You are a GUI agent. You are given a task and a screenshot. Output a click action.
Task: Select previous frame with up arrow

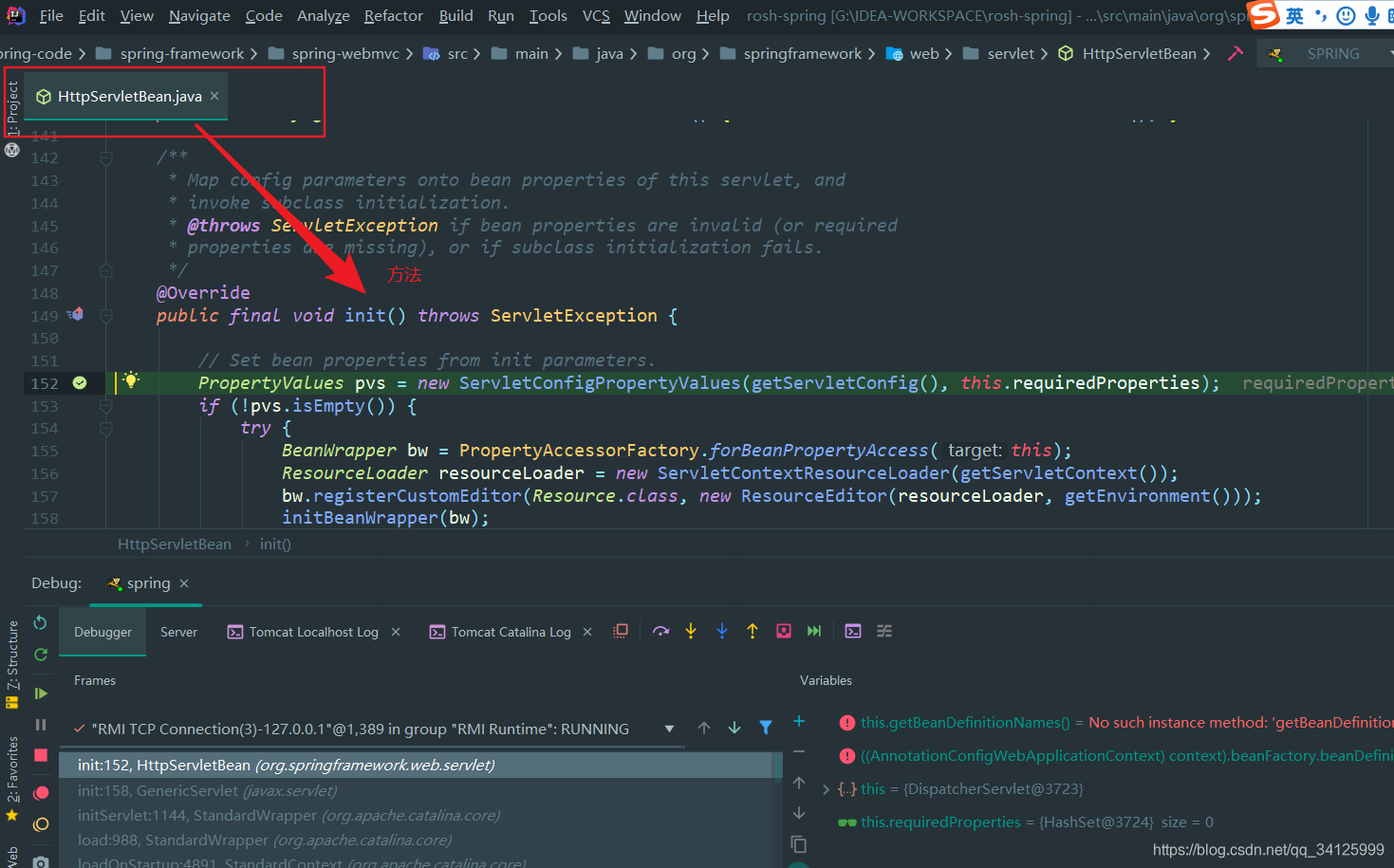click(x=703, y=728)
